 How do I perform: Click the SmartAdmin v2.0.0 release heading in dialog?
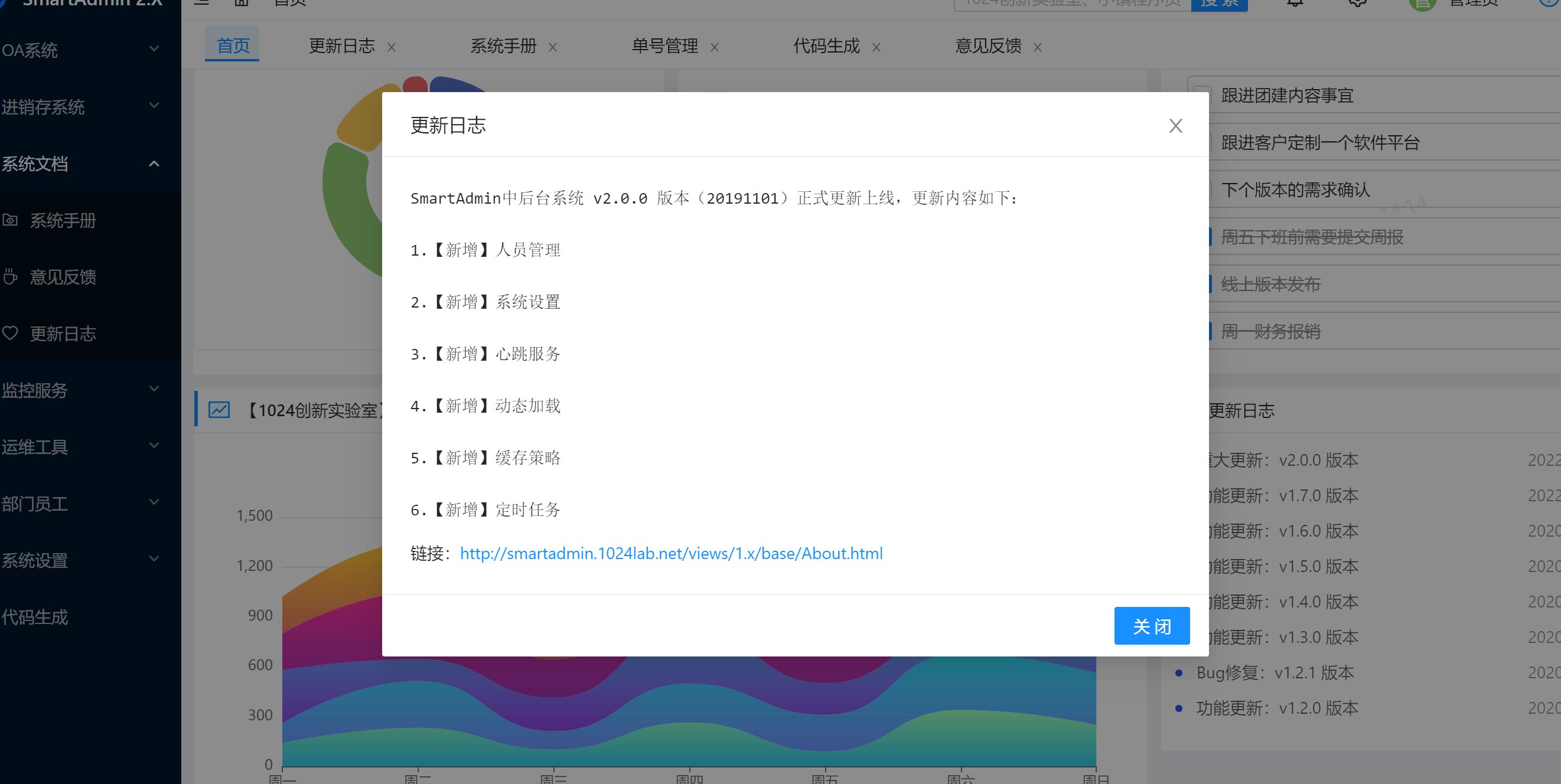tap(714, 198)
